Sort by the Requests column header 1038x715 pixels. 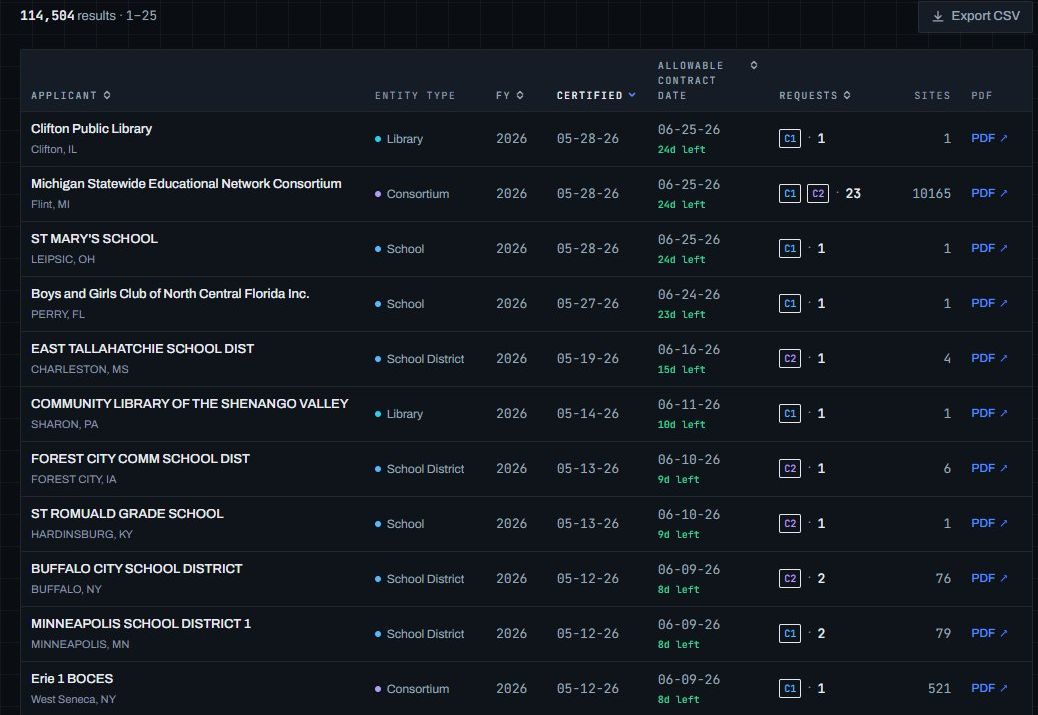pos(815,95)
